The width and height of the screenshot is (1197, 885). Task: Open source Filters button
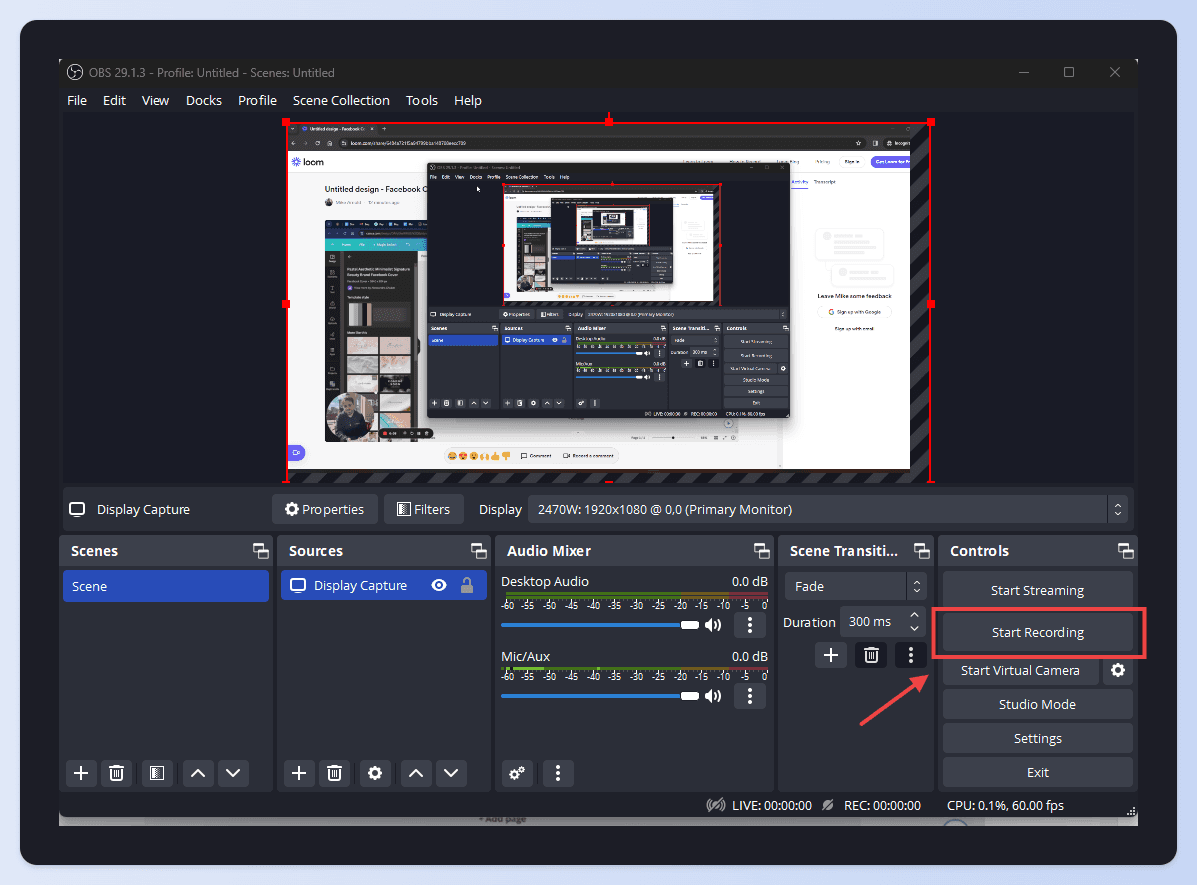pyautogui.click(x=424, y=509)
